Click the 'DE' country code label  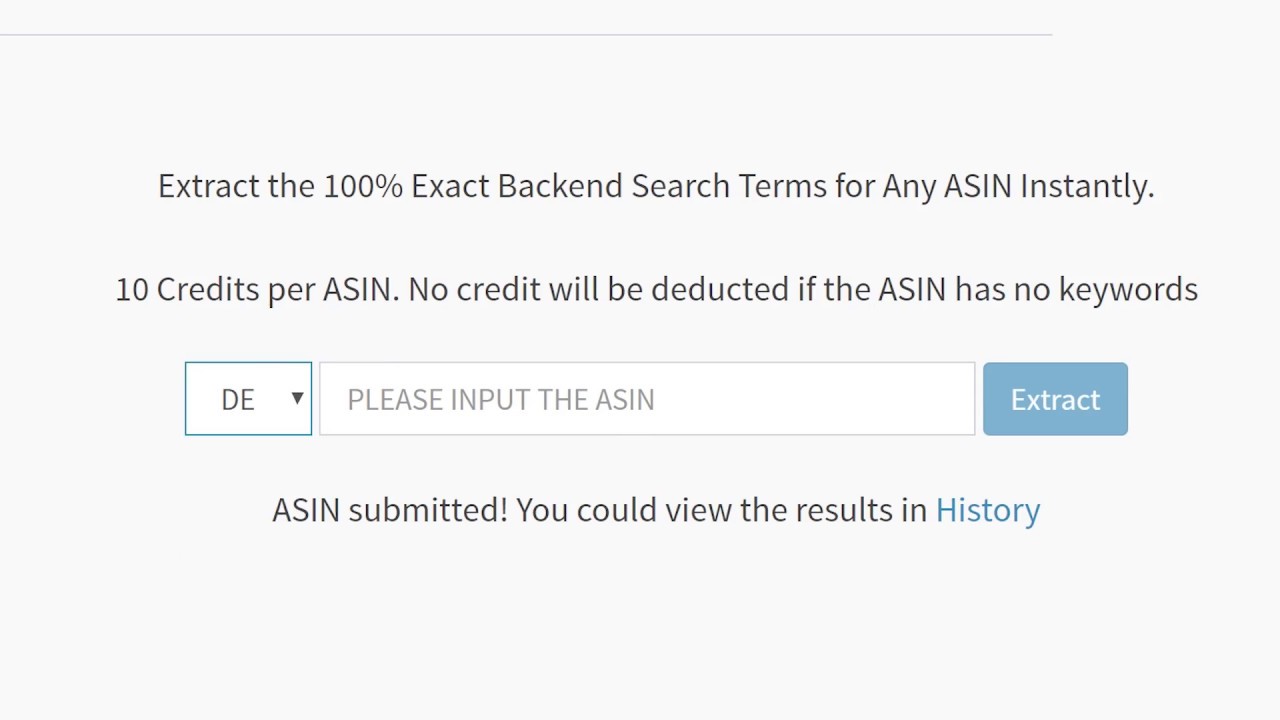238,400
